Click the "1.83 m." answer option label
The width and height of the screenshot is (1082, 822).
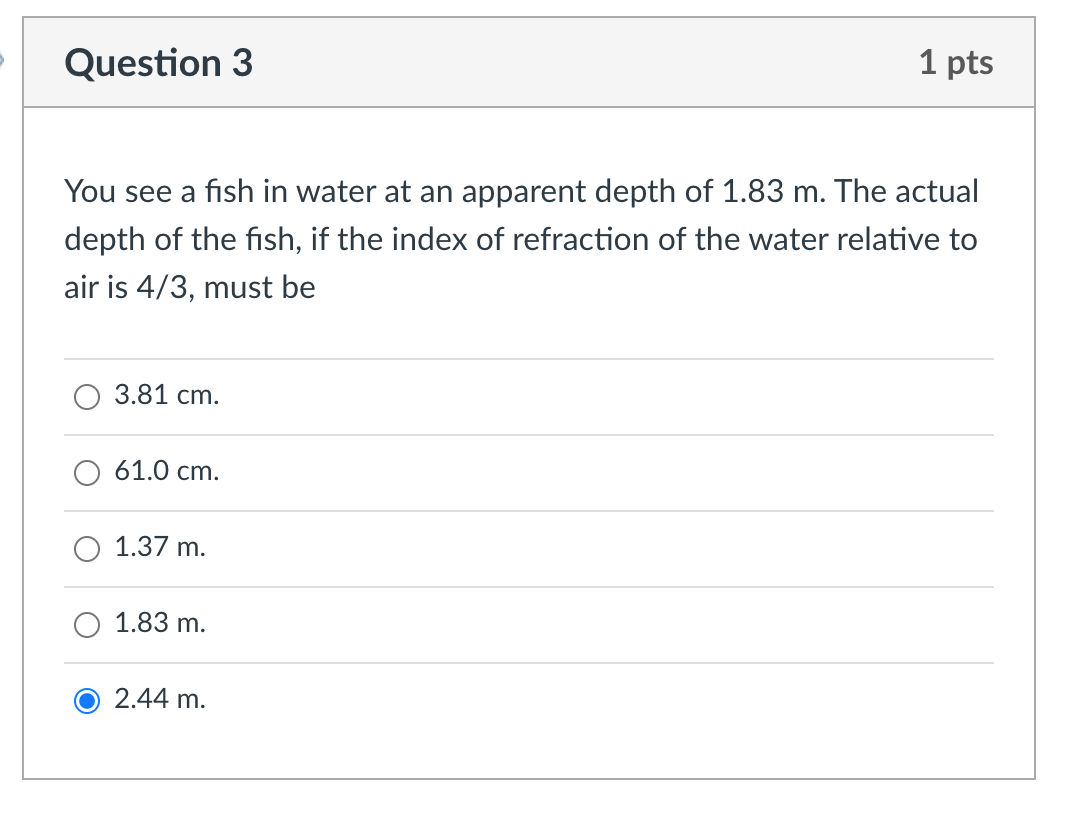click(160, 624)
